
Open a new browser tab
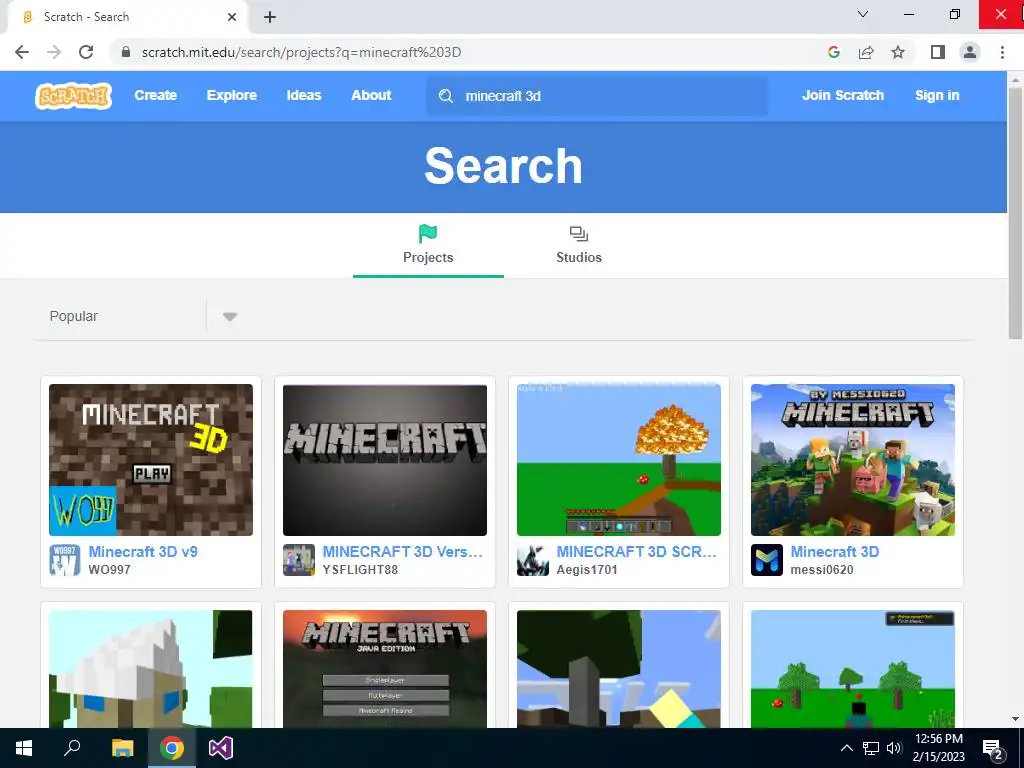(x=270, y=17)
